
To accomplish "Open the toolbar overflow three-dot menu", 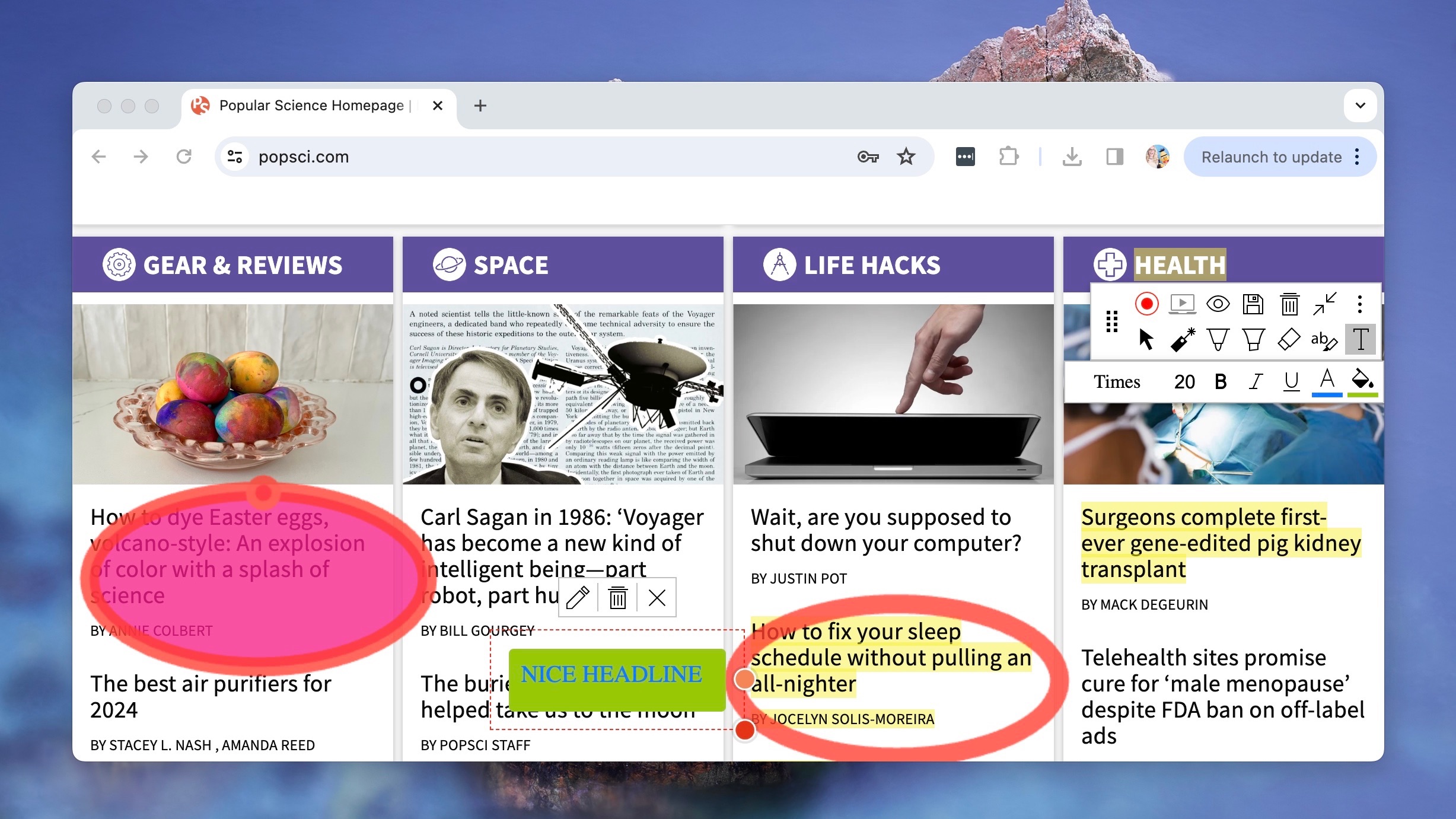I will (x=1359, y=304).
